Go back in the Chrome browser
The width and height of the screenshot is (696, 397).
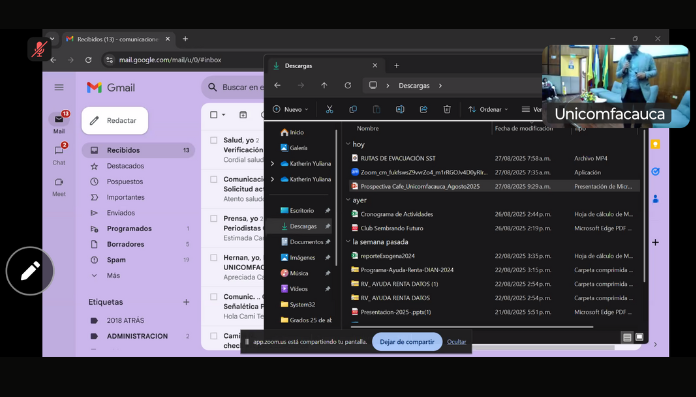tap(53, 60)
